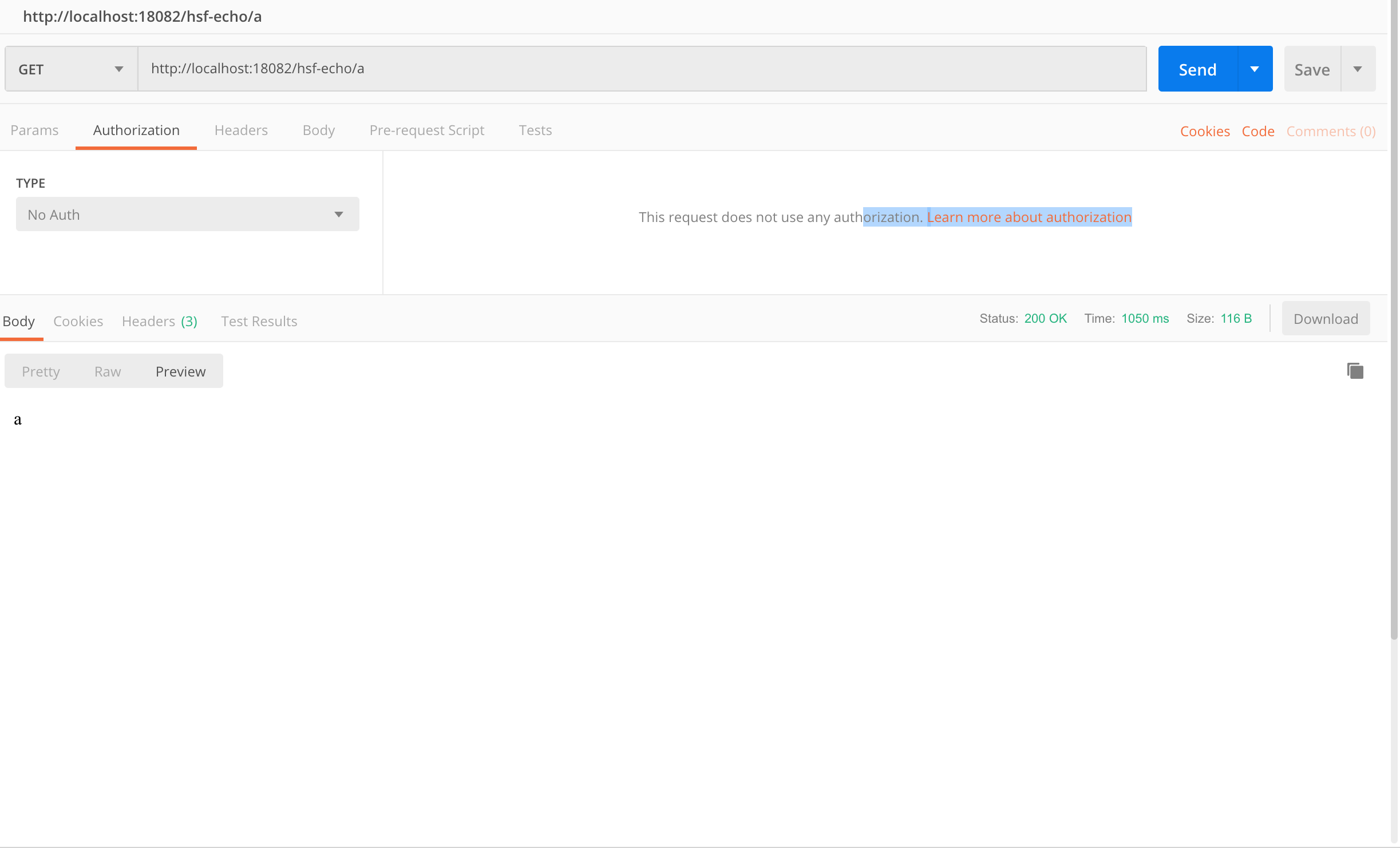
Task: Switch to the Params tab
Action: [34, 130]
